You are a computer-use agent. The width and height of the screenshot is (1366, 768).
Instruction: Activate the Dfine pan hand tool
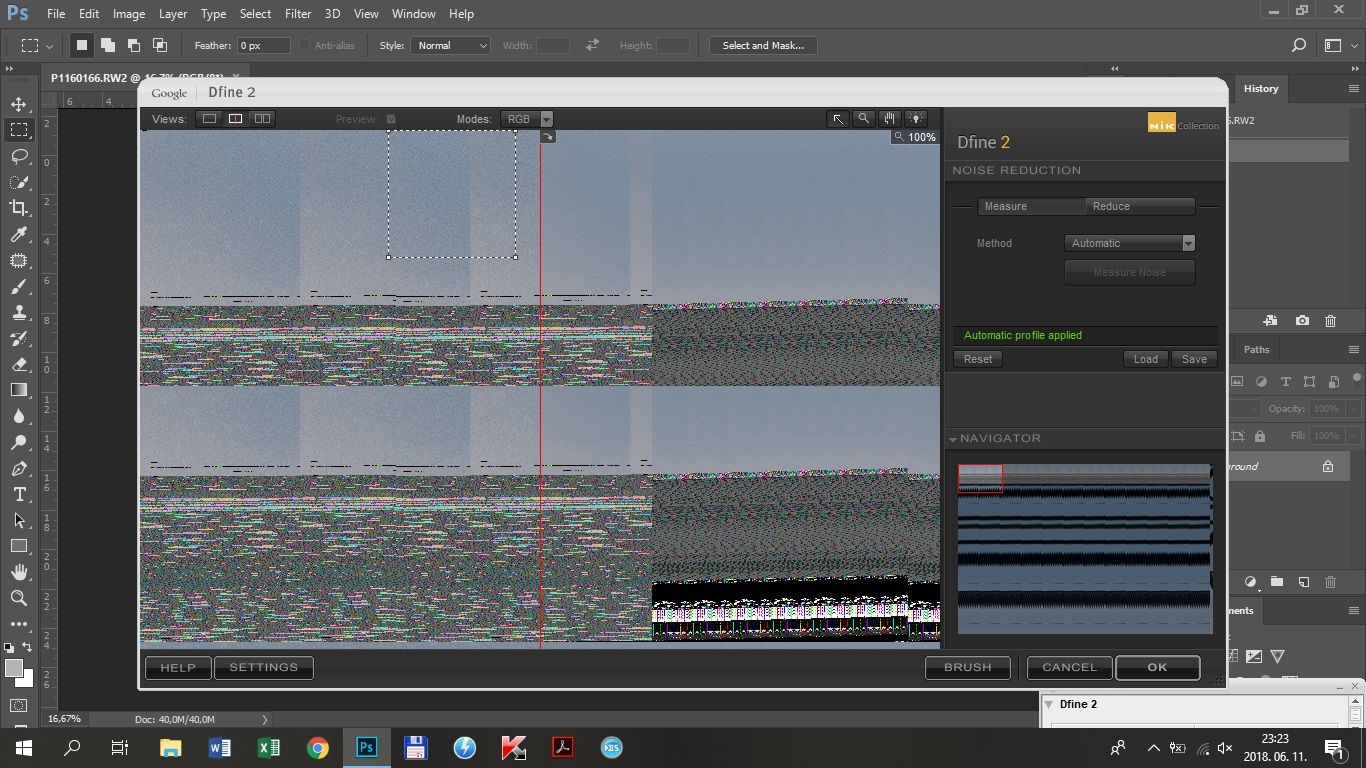pyautogui.click(x=890, y=119)
